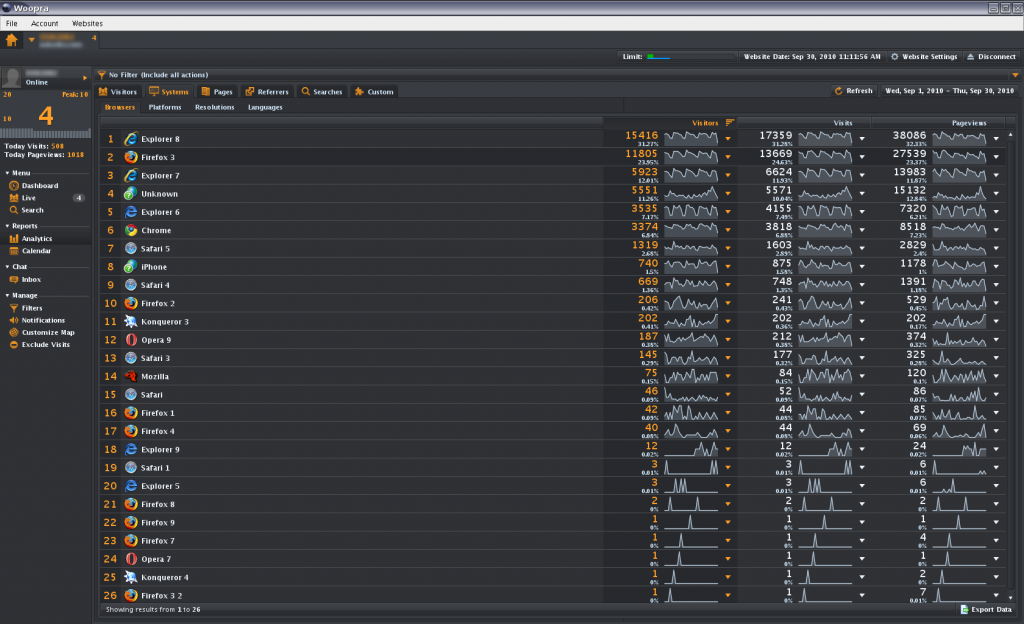Expand the website selector arrow beside home

coord(31,40)
